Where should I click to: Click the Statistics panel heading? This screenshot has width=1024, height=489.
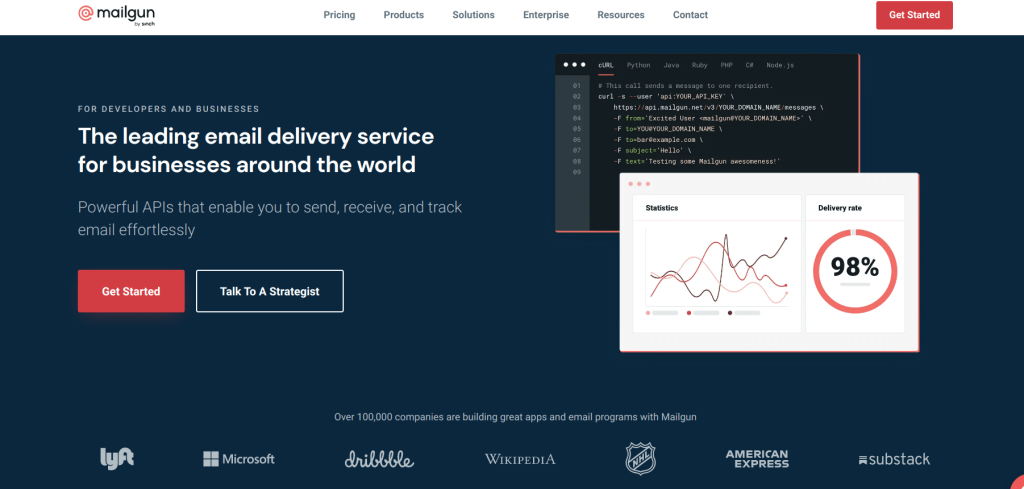tap(662, 208)
